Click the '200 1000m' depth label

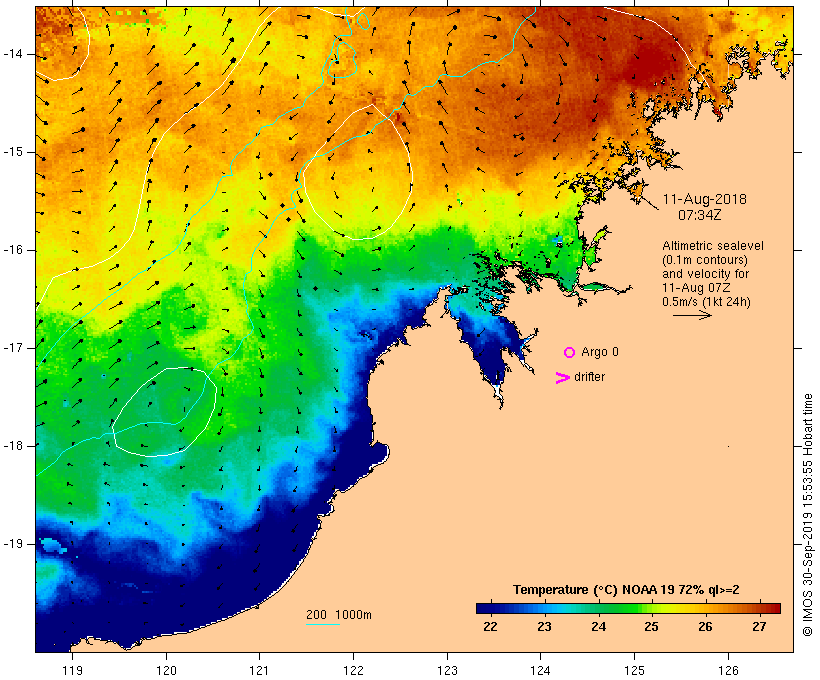coord(339,615)
